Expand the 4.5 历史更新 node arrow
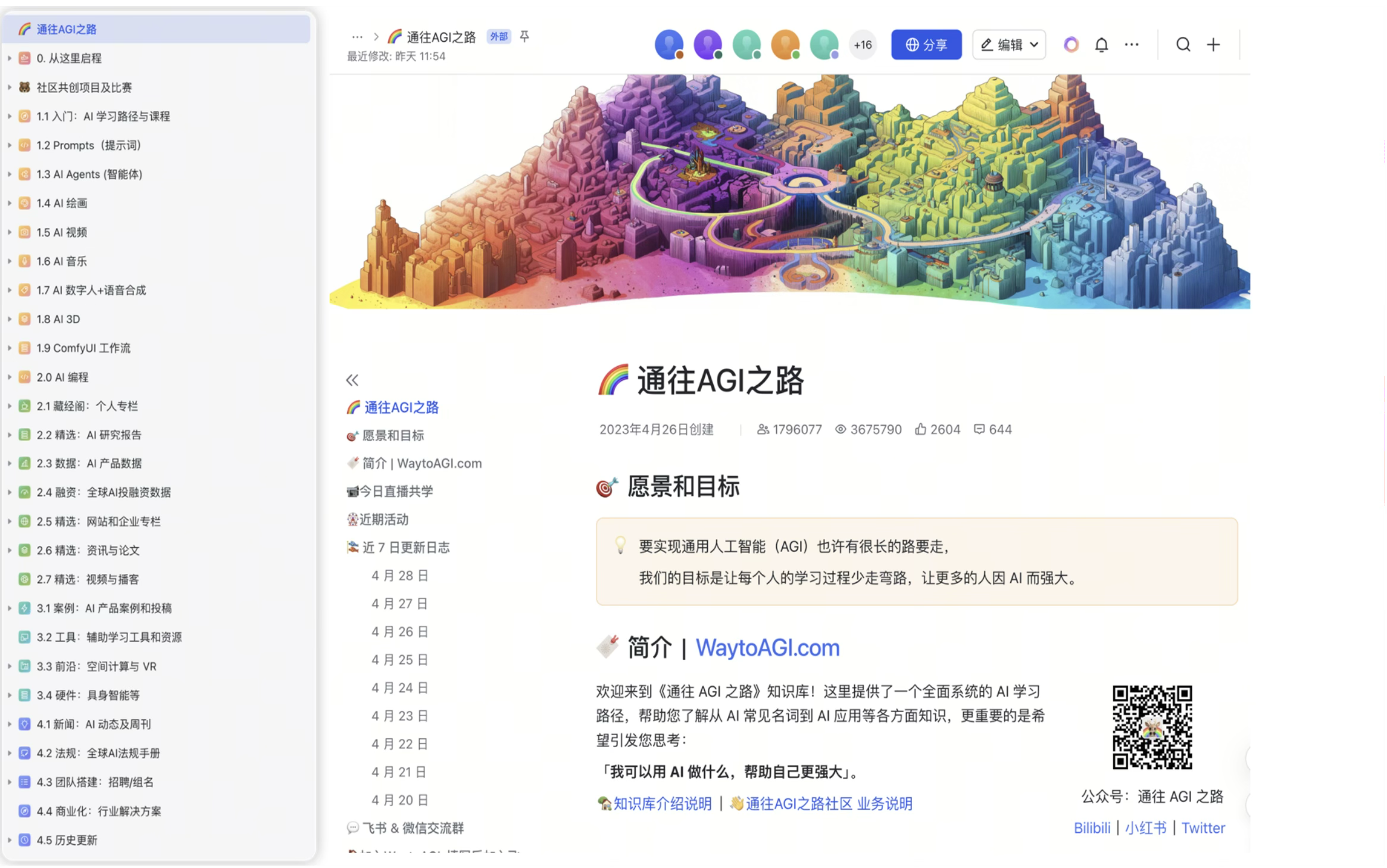1387x868 pixels. pos(10,840)
